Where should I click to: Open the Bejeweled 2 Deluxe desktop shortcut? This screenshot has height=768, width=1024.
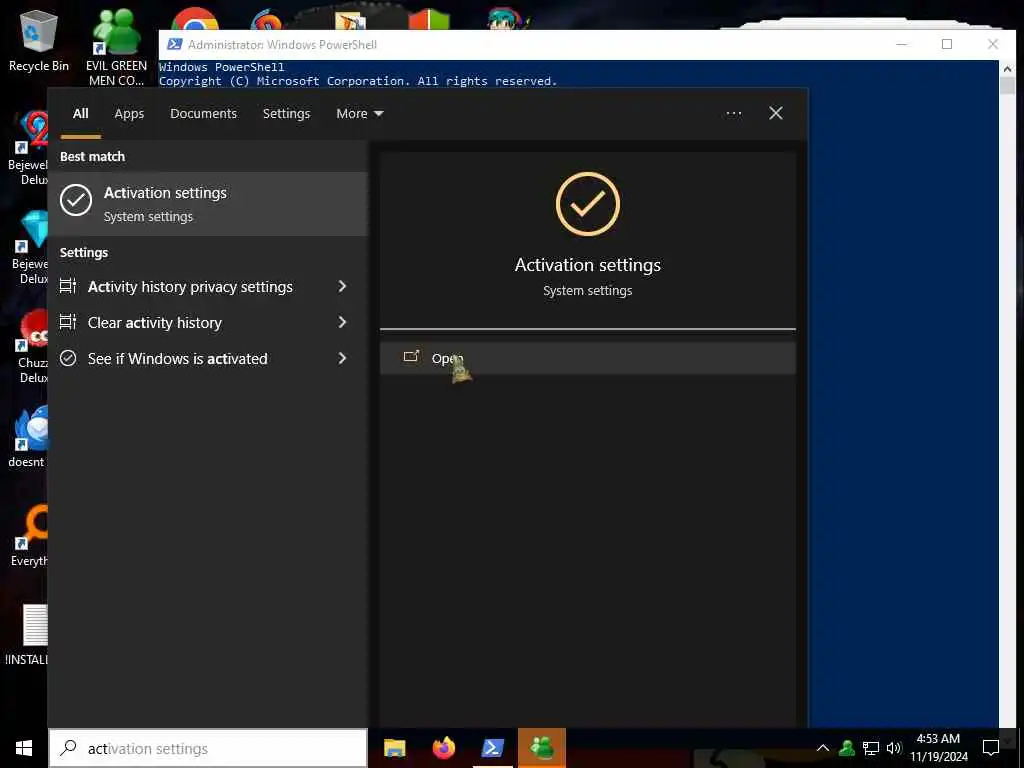tap(27, 148)
